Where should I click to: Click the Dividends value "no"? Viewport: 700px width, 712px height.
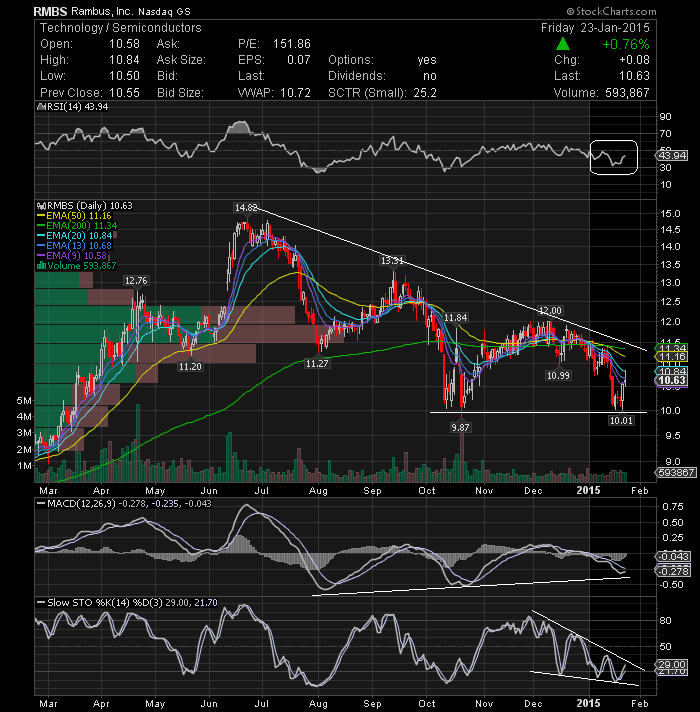(x=429, y=76)
